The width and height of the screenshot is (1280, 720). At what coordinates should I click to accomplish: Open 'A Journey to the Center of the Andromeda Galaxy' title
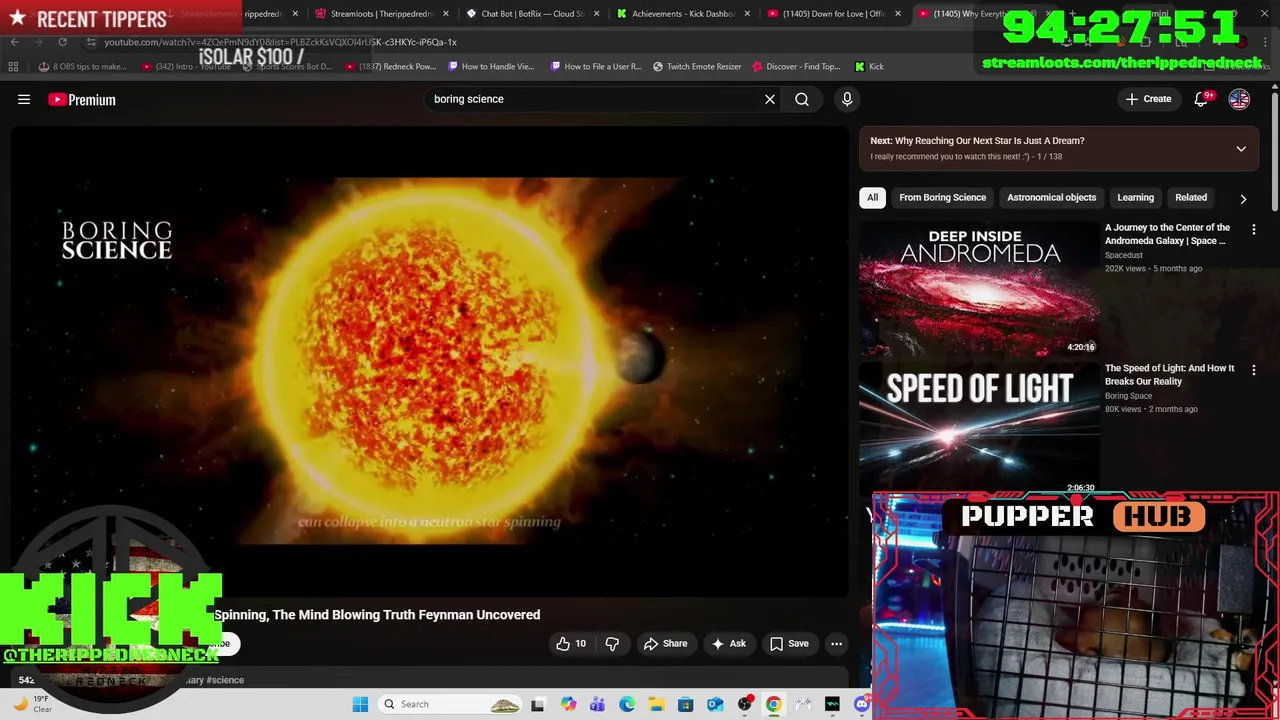coord(1167,234)
